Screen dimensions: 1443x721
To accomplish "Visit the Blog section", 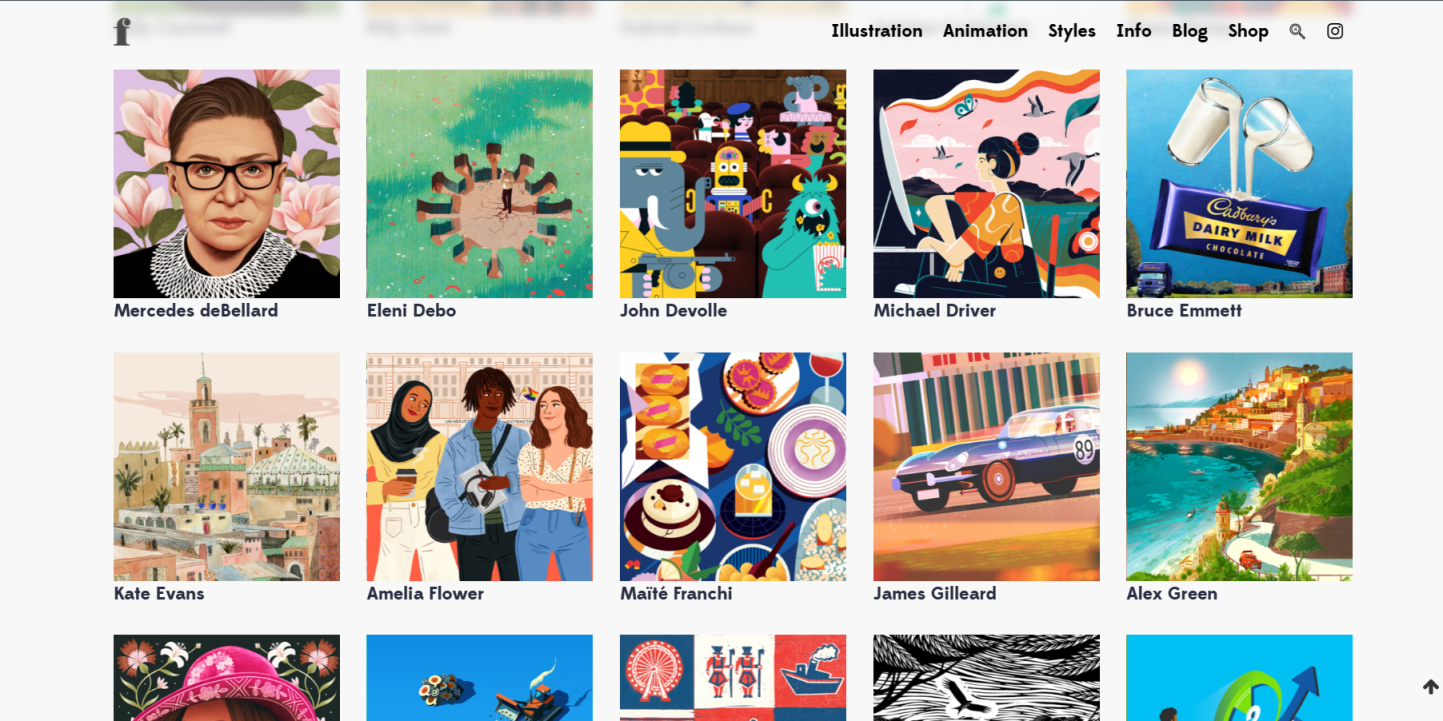I will tap(1190, 31).
